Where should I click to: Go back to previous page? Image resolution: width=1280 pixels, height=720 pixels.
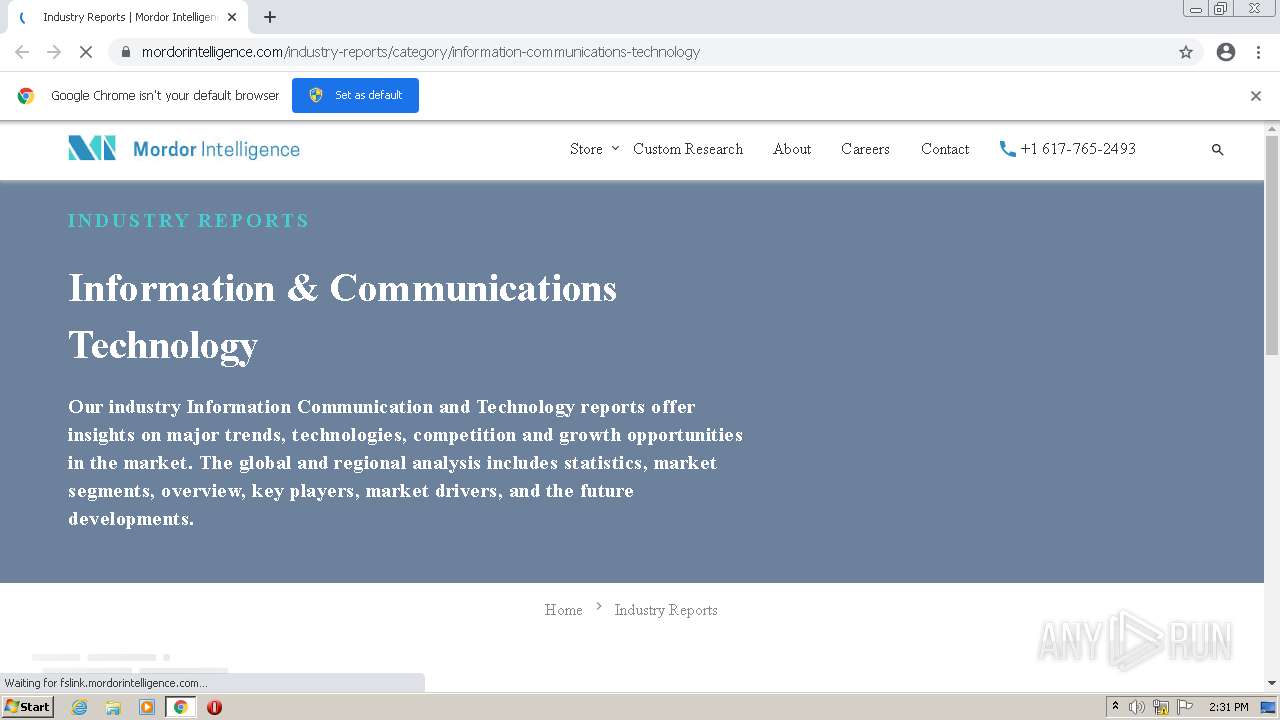coord(22,52)
